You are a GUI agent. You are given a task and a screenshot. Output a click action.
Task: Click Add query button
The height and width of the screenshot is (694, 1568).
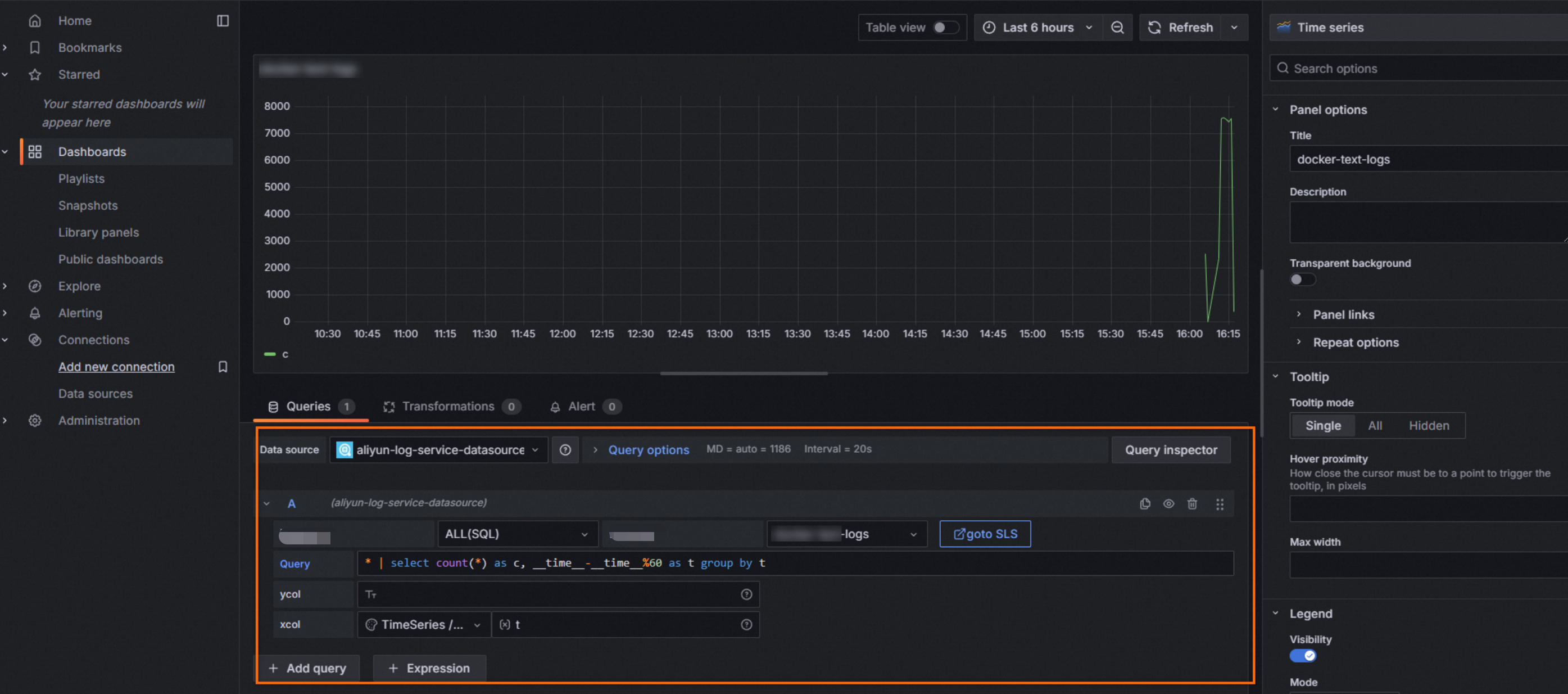[307, 668]
